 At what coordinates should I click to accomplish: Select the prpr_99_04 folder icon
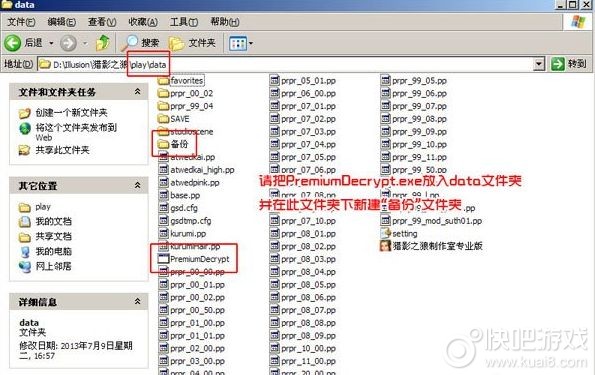163,106
